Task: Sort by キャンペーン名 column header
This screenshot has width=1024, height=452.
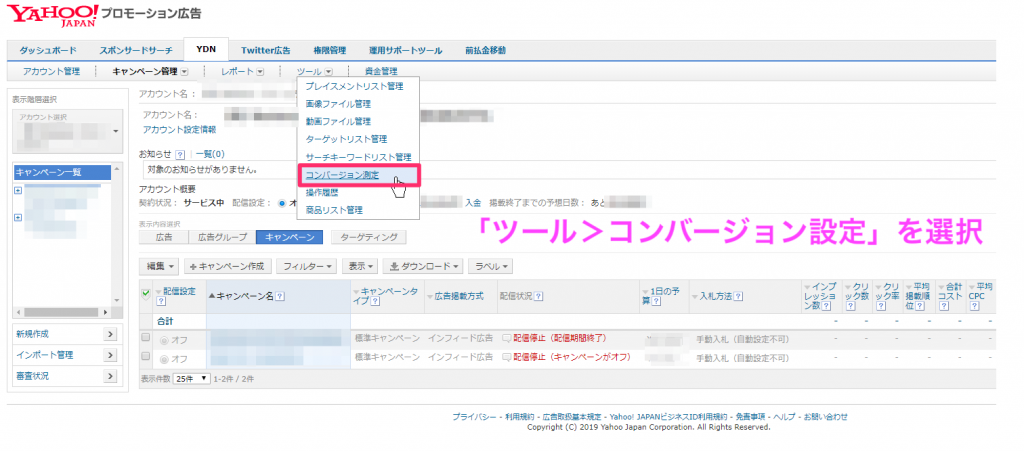Action: pyautogui.click(x=246, y=296)
